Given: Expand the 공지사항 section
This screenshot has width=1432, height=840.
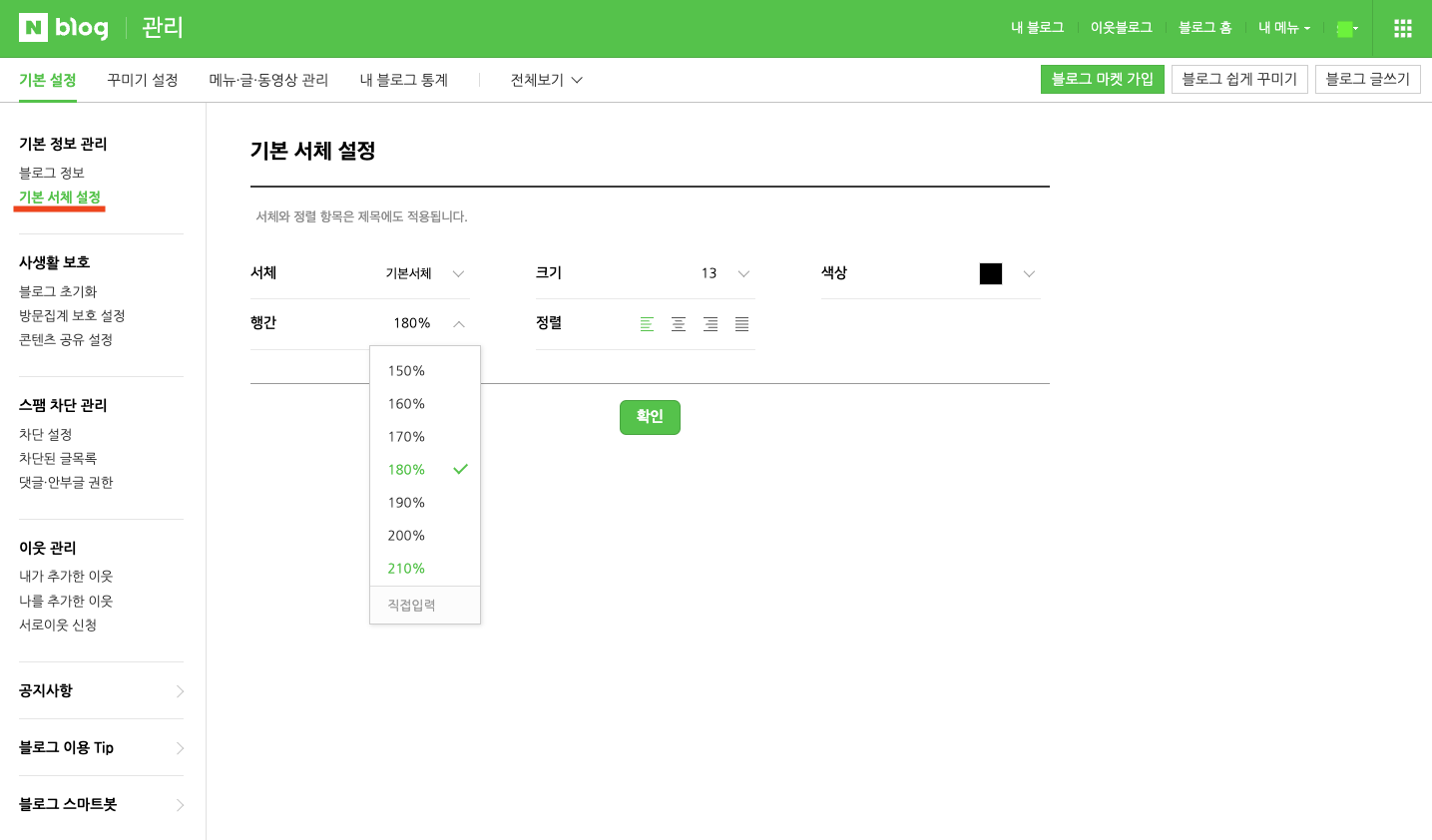Looking at the screenshot, I should (x=102, y=690).
